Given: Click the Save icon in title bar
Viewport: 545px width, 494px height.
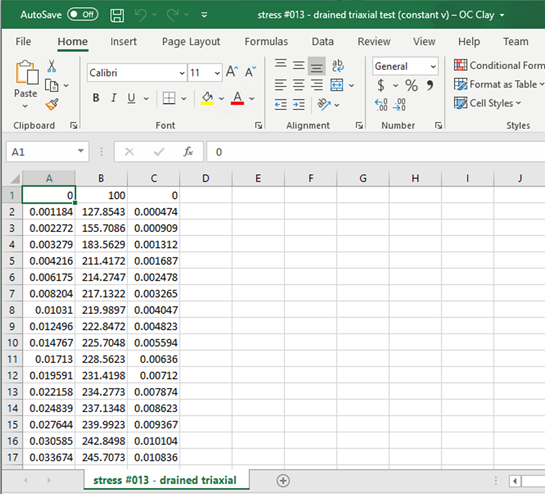Looking at the screenshot, I should coord(117,15).
